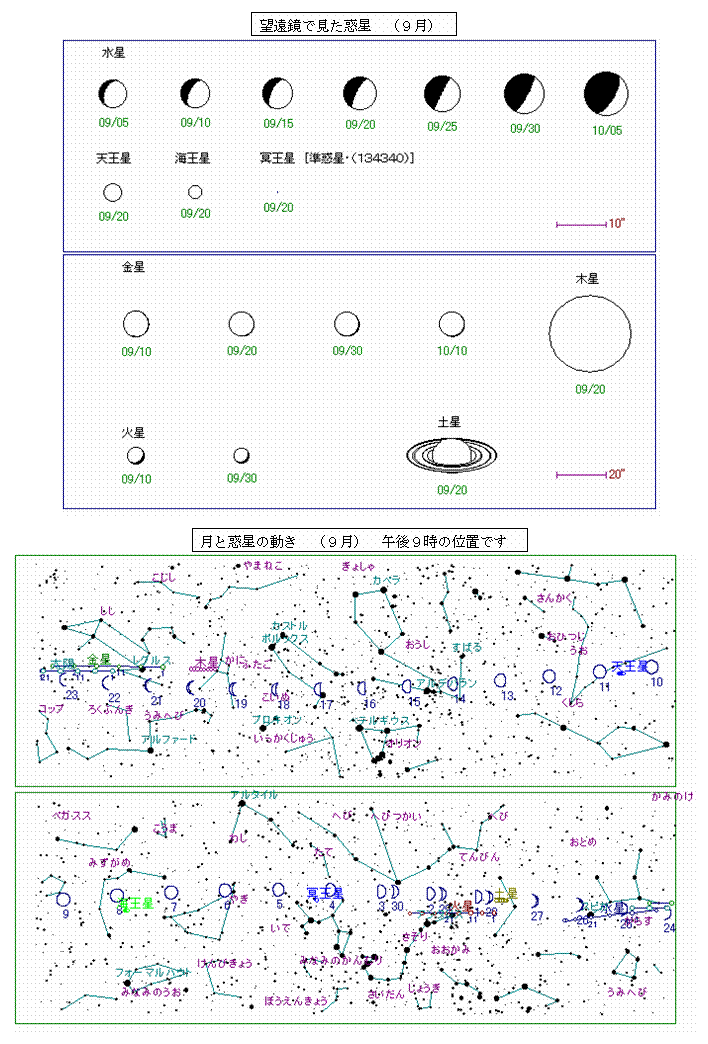This screenshot has width=708, height=1044.
Task: Select the アルファード star label
Action: tap(169, 739)
